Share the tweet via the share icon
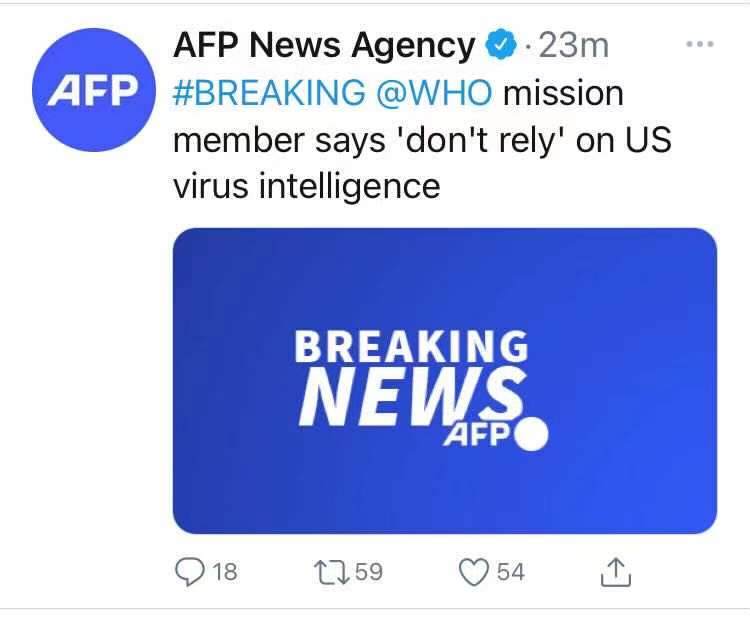Image resolution: width=750 pixels, height=618 pixels. [x=616, y=571]
